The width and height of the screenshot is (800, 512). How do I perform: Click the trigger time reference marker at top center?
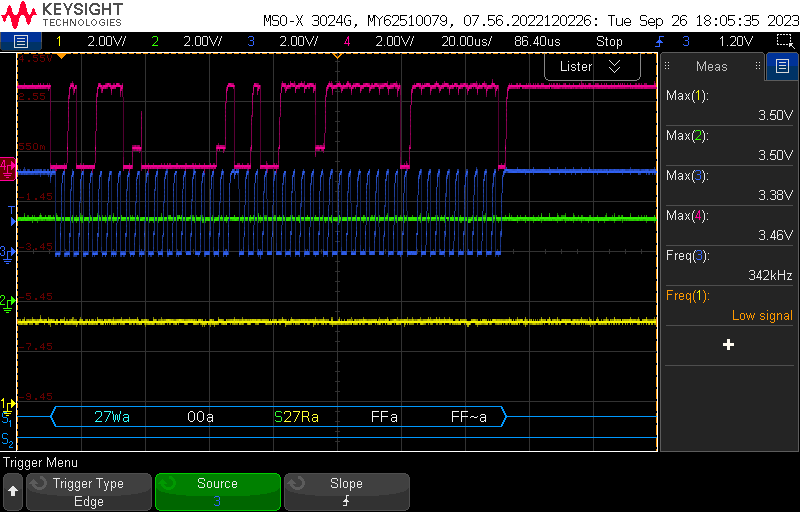point(337,55)
